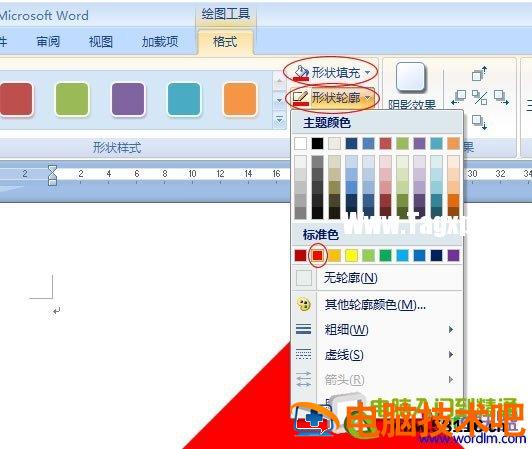Switch to the 视图 (View) tab
The height and width of the screenshot is (449, 532).
[x=101, y=42]
